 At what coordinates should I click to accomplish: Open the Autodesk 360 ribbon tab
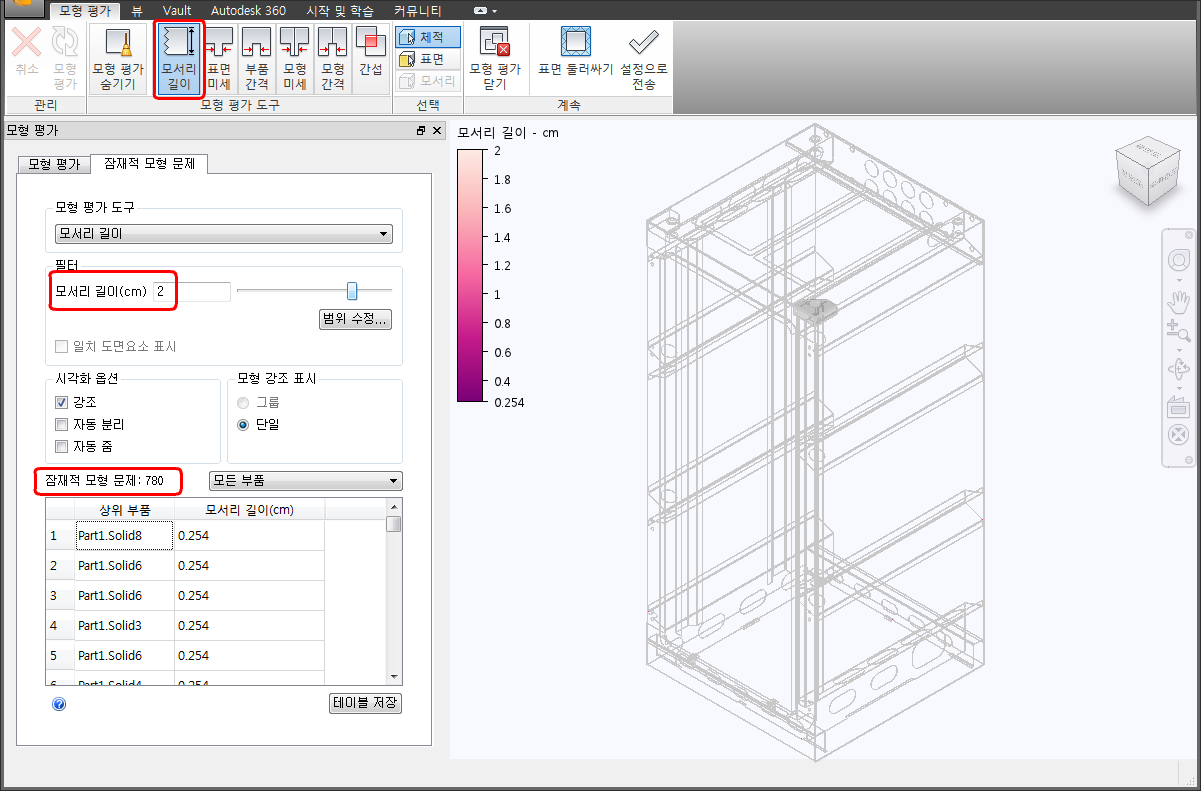tap(248, 10)
